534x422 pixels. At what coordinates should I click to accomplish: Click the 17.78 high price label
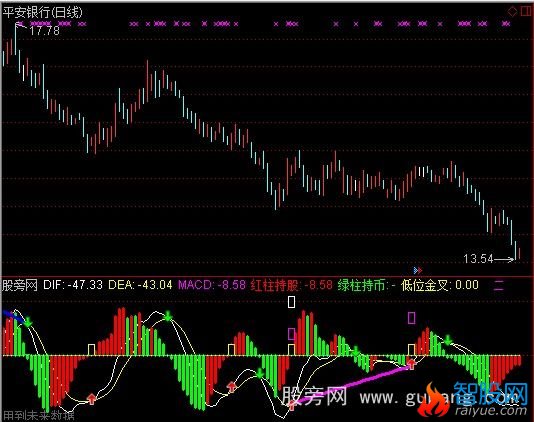44,31
